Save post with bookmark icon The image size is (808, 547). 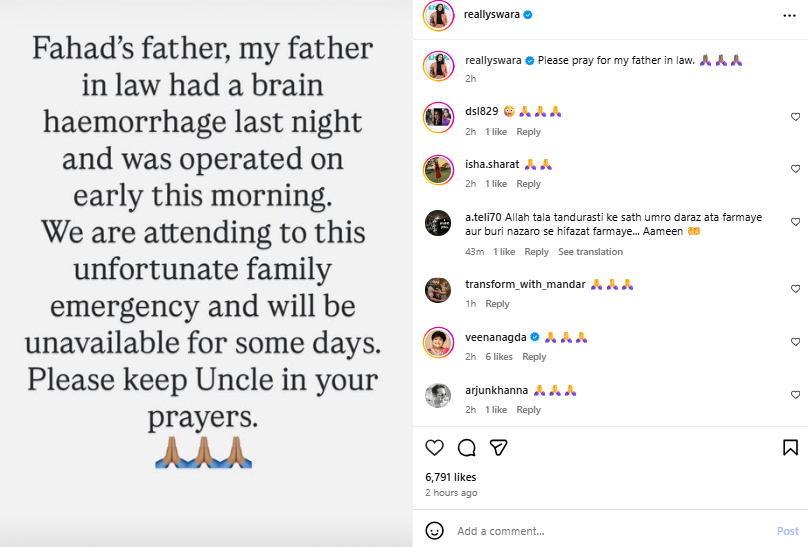point(790,447)
